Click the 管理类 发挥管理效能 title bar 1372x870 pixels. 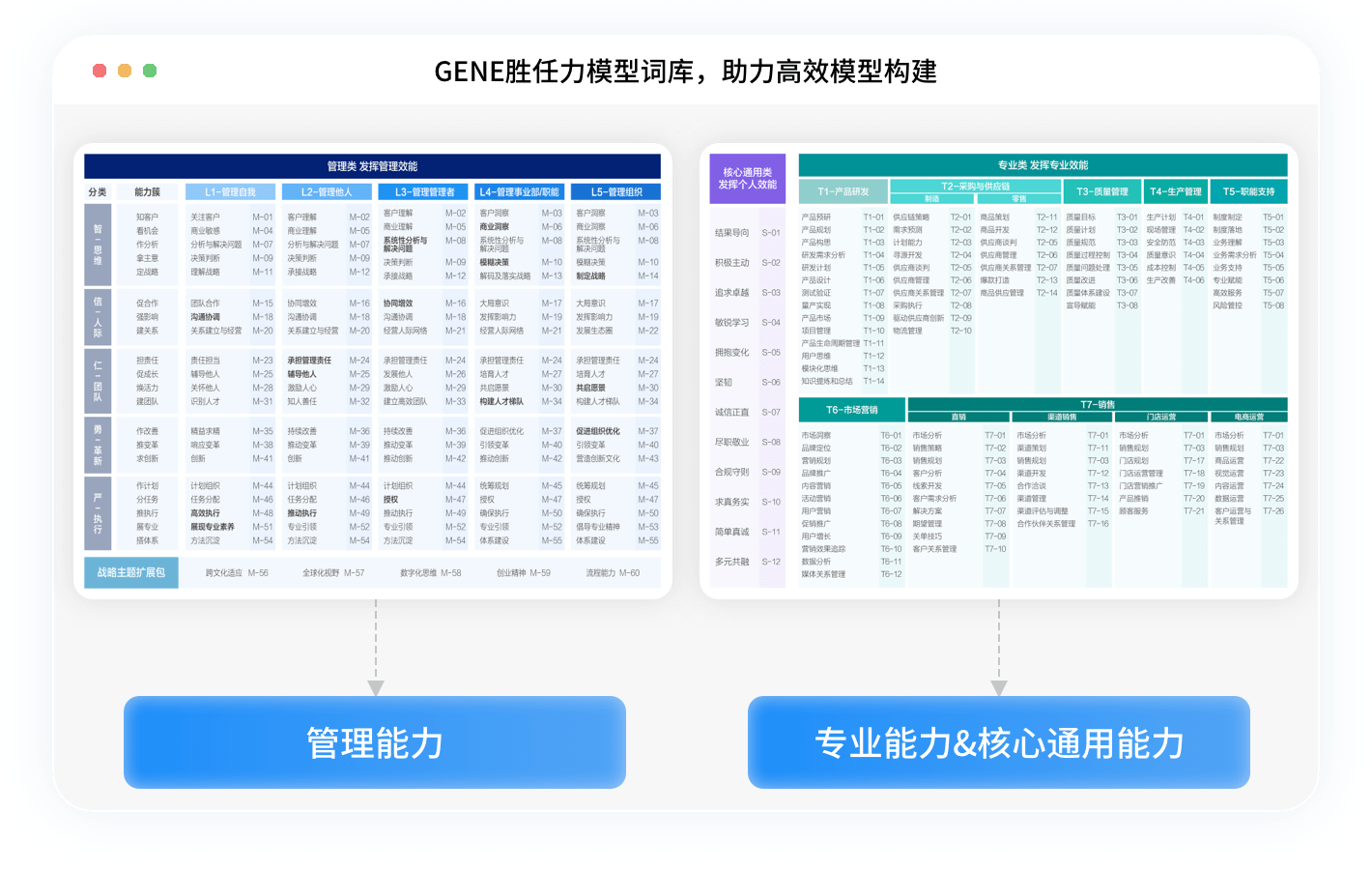[x=372, y=166]
